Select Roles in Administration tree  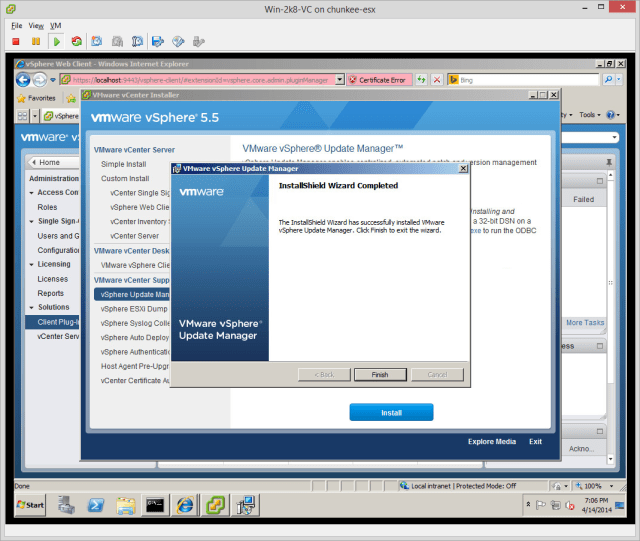(x=47, y=207)
